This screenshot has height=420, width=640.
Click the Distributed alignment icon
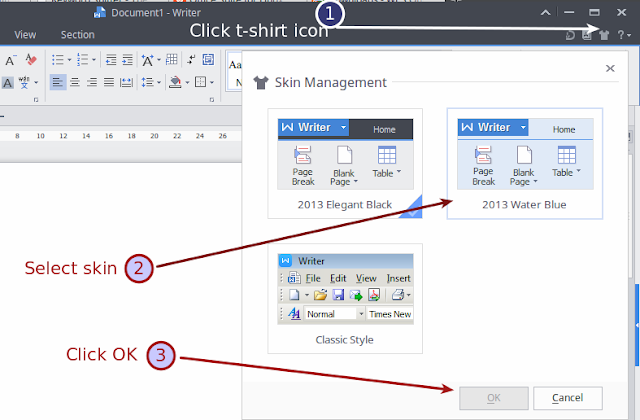point(126,82)
